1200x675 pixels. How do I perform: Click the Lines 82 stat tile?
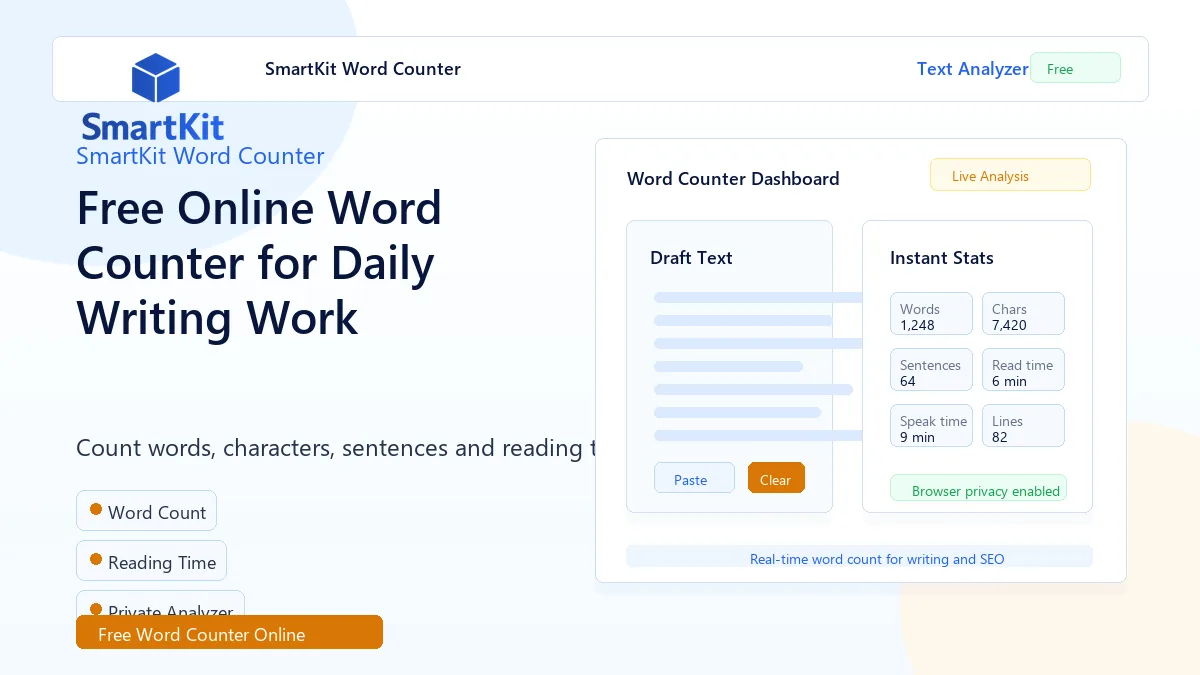pos(1023,426)
